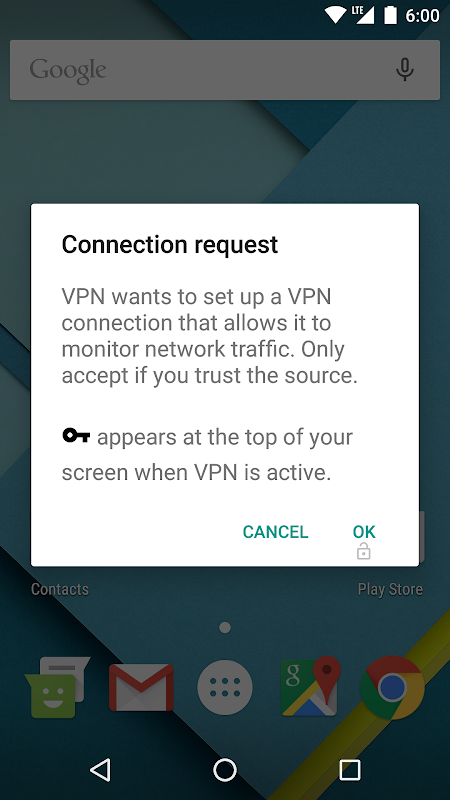Screen dimensions: 450x800
Task: Tap the LTE signal strength indicator
Action: point(364,15)
